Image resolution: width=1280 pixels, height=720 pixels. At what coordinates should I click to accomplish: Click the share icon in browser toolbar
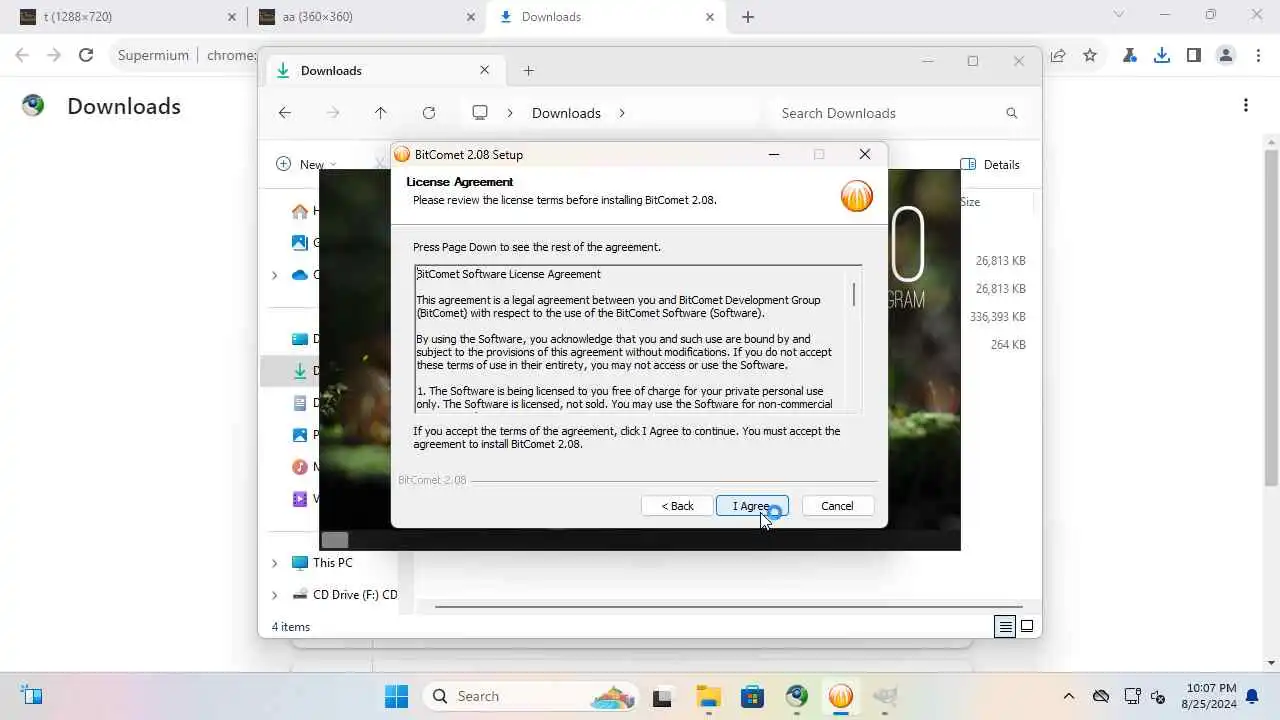(1058, 56)
